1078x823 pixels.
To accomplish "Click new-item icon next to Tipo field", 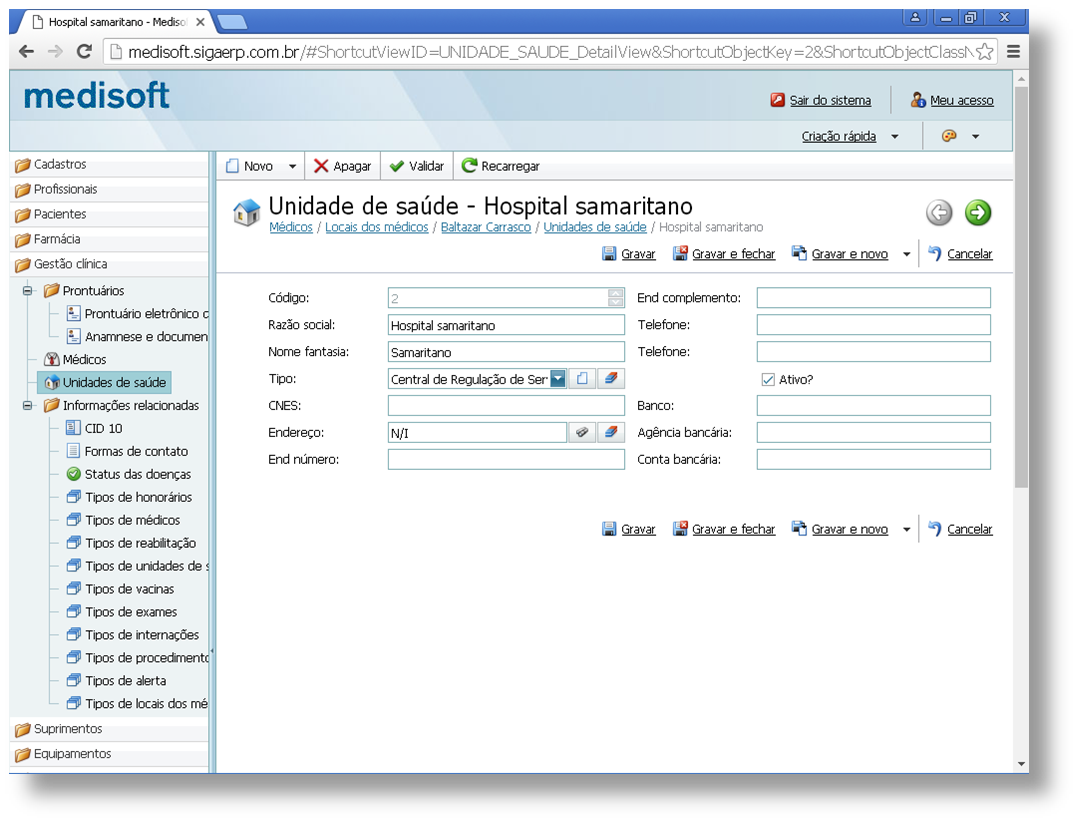I will pyautogui.click(x=582, y=379).
